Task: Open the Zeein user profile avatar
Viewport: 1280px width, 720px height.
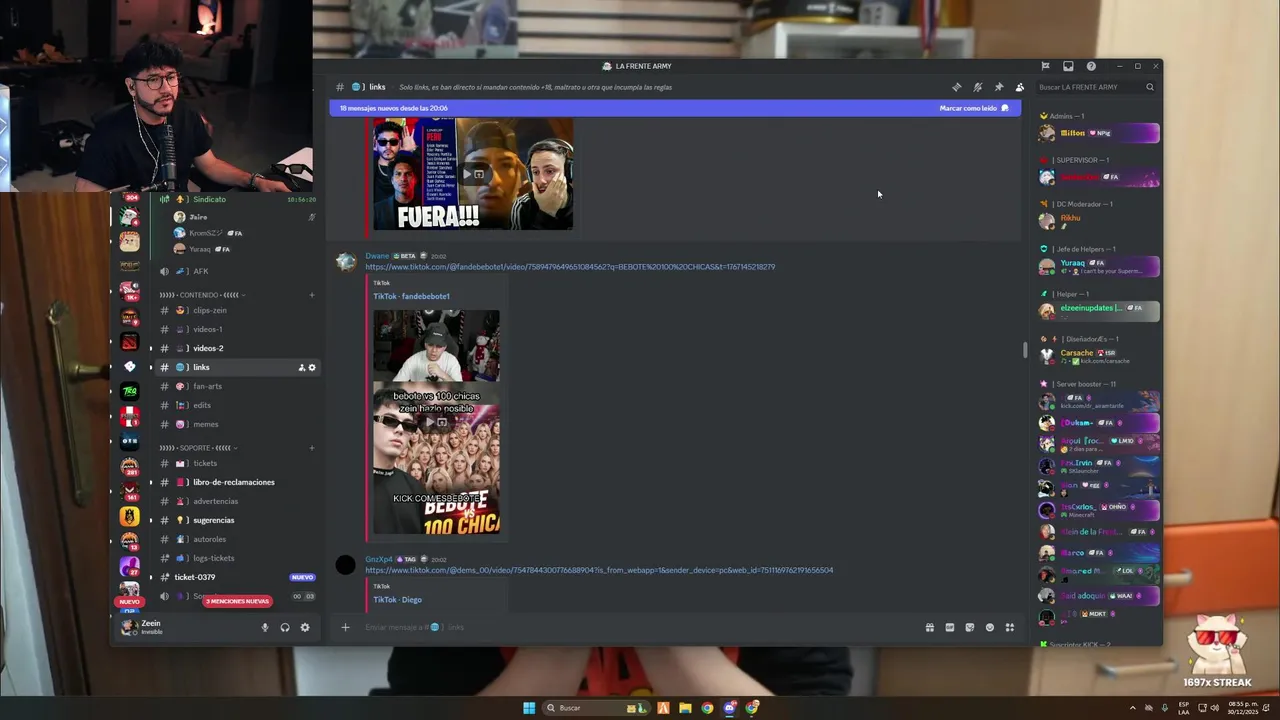Action: [128, 627]
